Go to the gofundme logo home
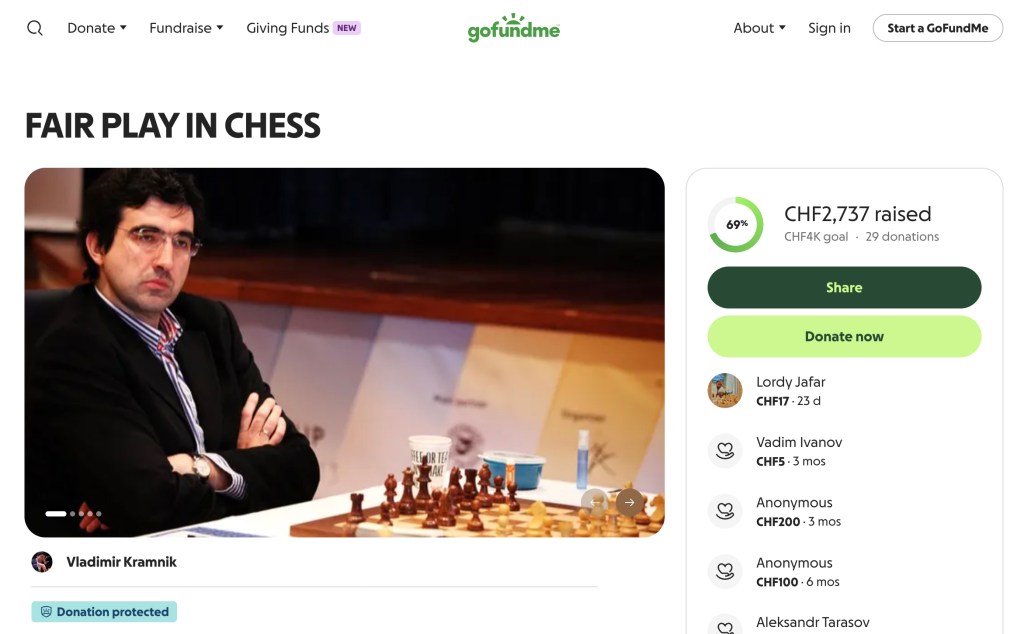This screenshot has height=634, width=1024. [x=513, y=27]
